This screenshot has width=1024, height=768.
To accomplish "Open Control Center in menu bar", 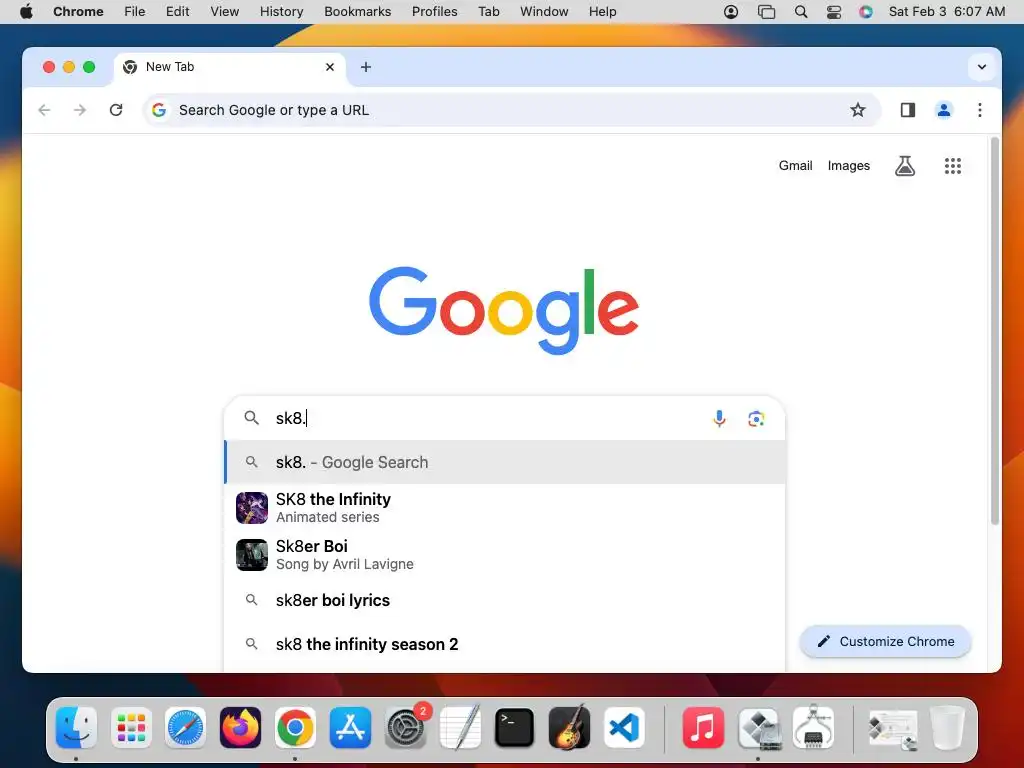I will [x=834, y=12].
